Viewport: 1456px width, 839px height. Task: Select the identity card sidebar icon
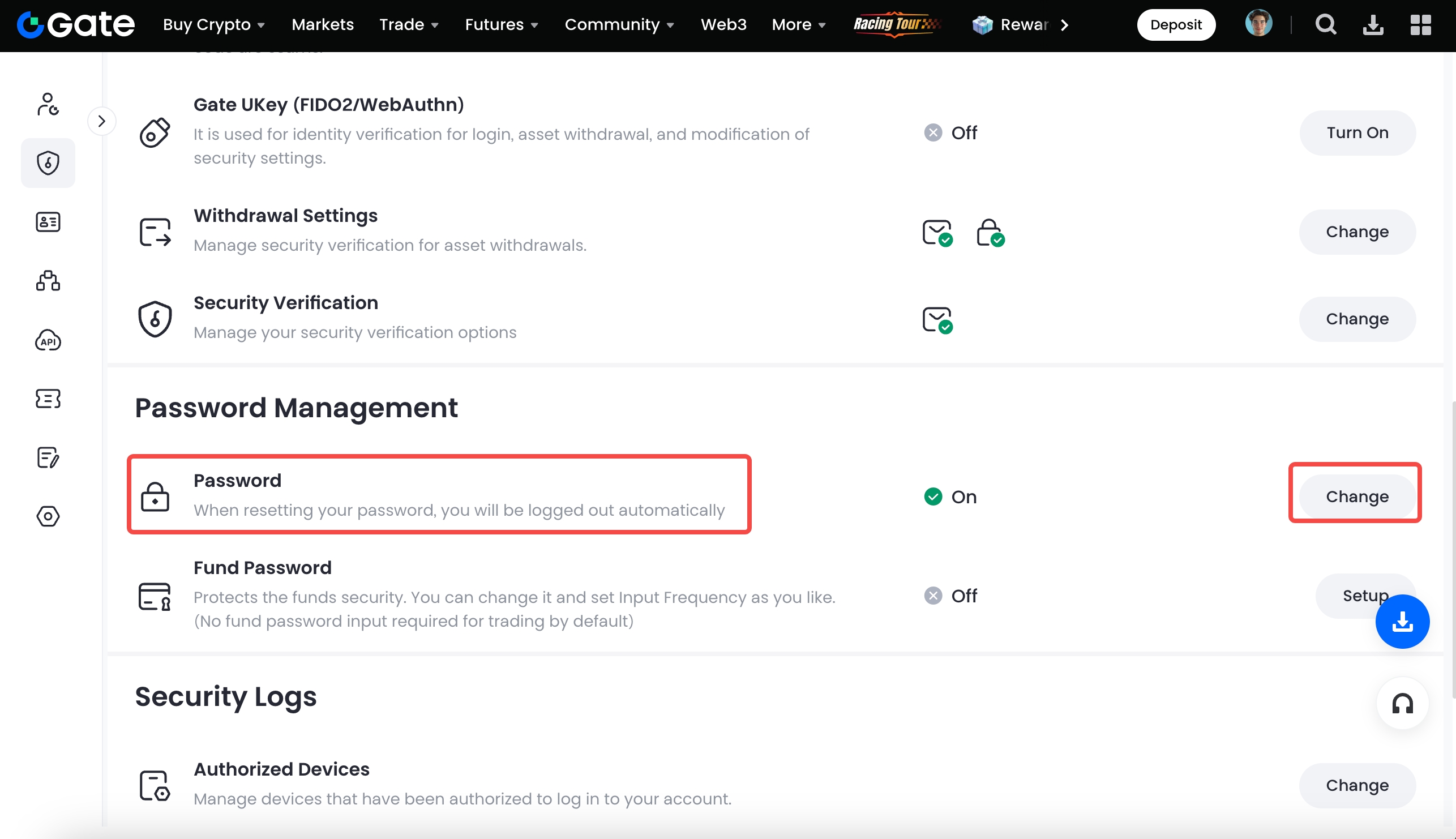pyautogui.click(x=48, y=222)
